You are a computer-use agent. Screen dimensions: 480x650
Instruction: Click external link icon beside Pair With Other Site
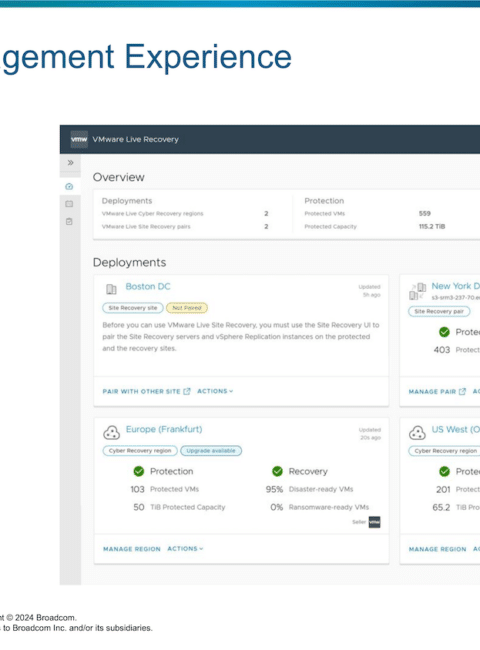(x=187, y=391)
